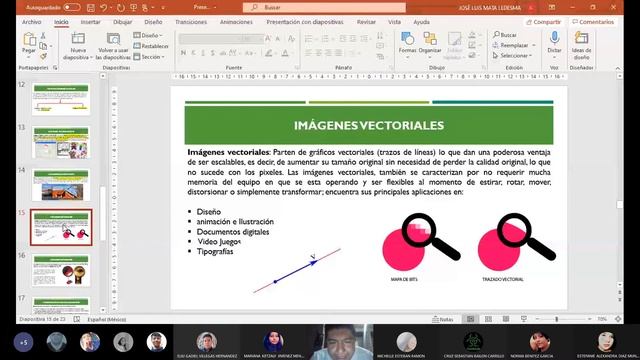Switch to Slide Sorter view icon
This screenshot has width=640, height=360.
[488, 319]
